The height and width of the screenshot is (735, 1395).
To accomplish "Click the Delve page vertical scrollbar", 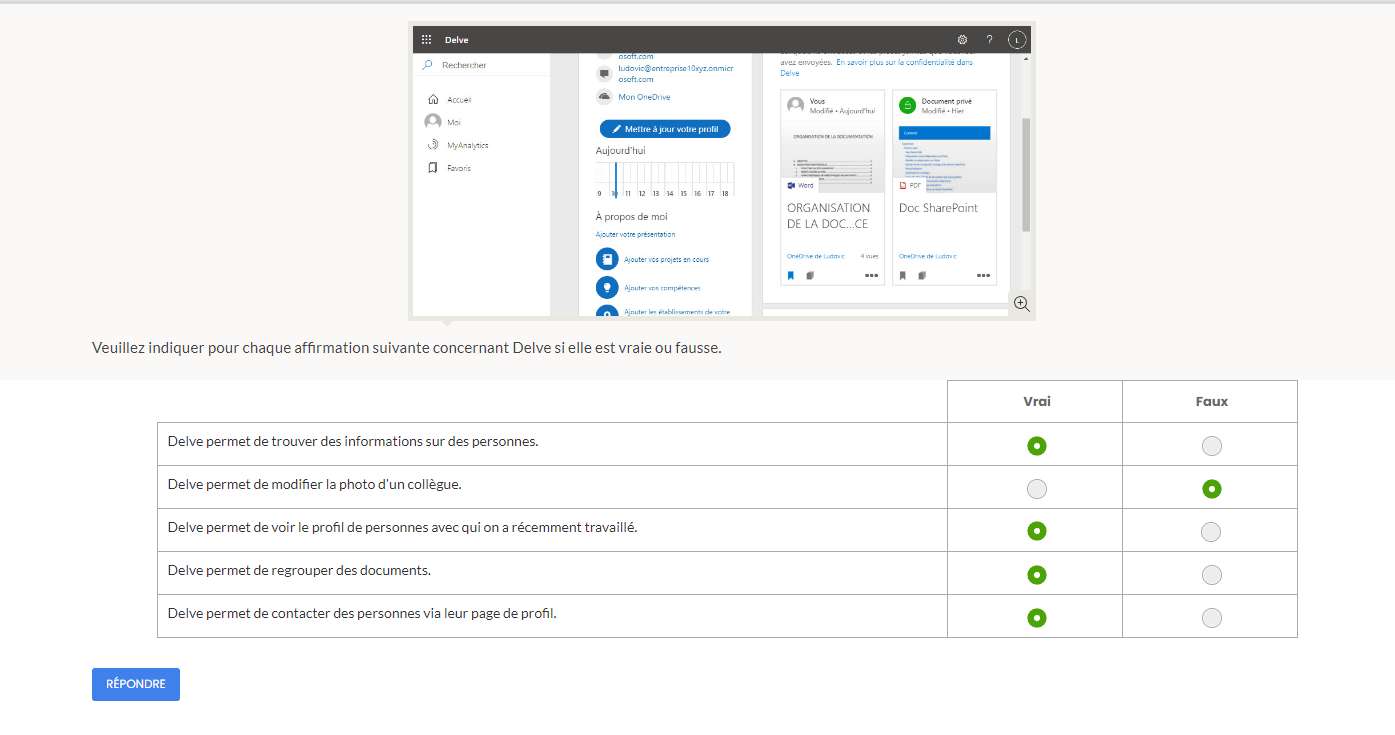I will (x=1025, y=175).
